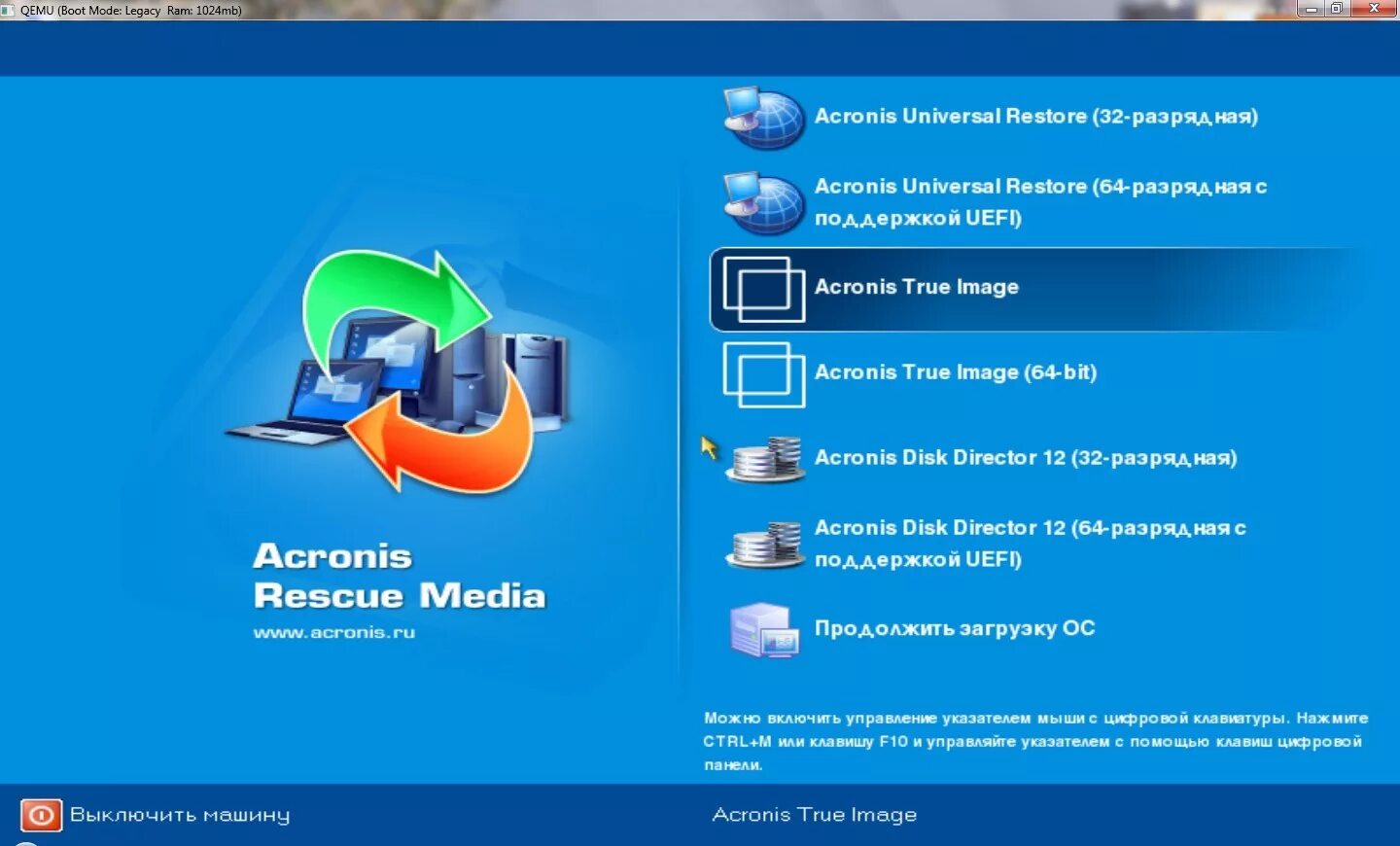The width and height of the screenshot is (1400, 846).
Task: Click the globe icon for Universal Restore 32-bit
Action: coord(764,118)
